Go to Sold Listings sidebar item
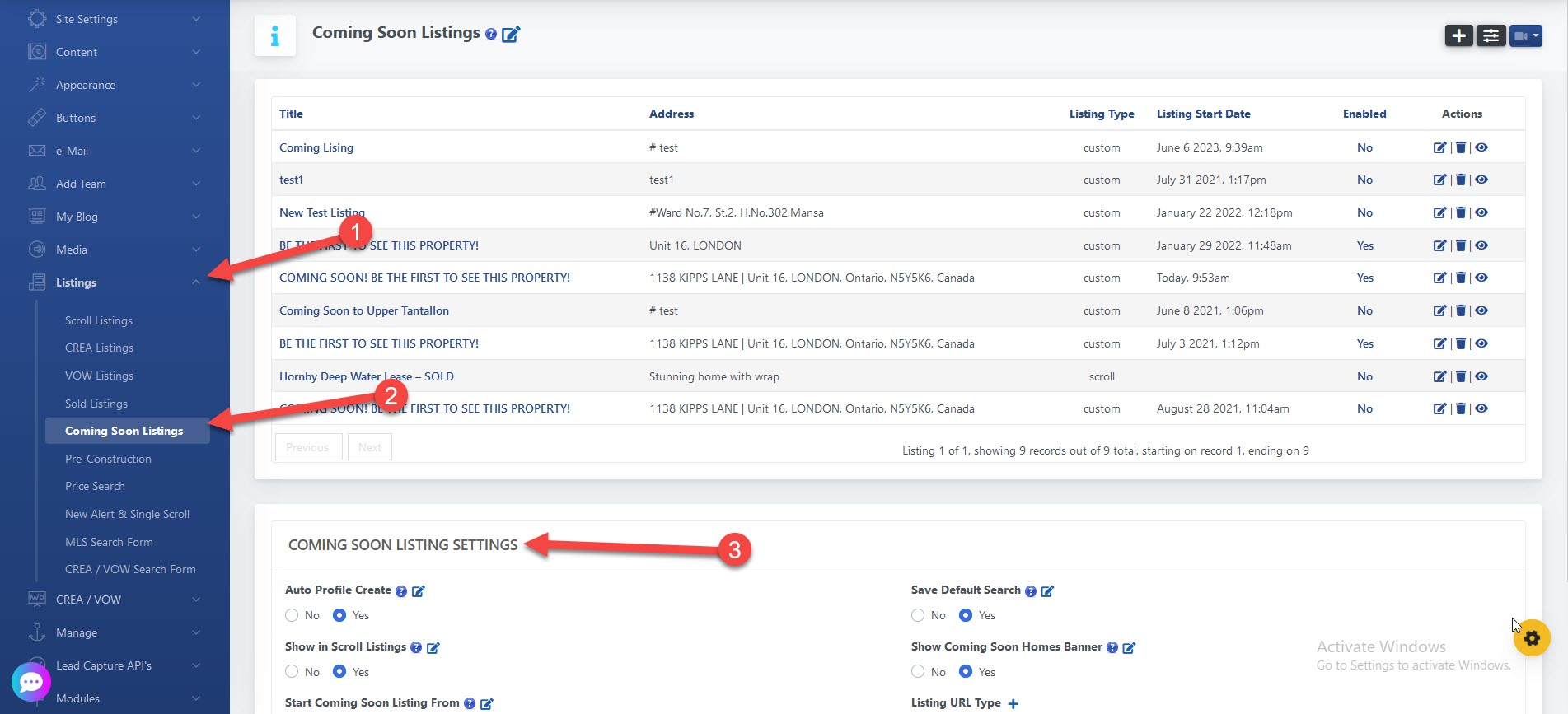The height and width of the screenshot is (714, 1568). pos(96,404)
